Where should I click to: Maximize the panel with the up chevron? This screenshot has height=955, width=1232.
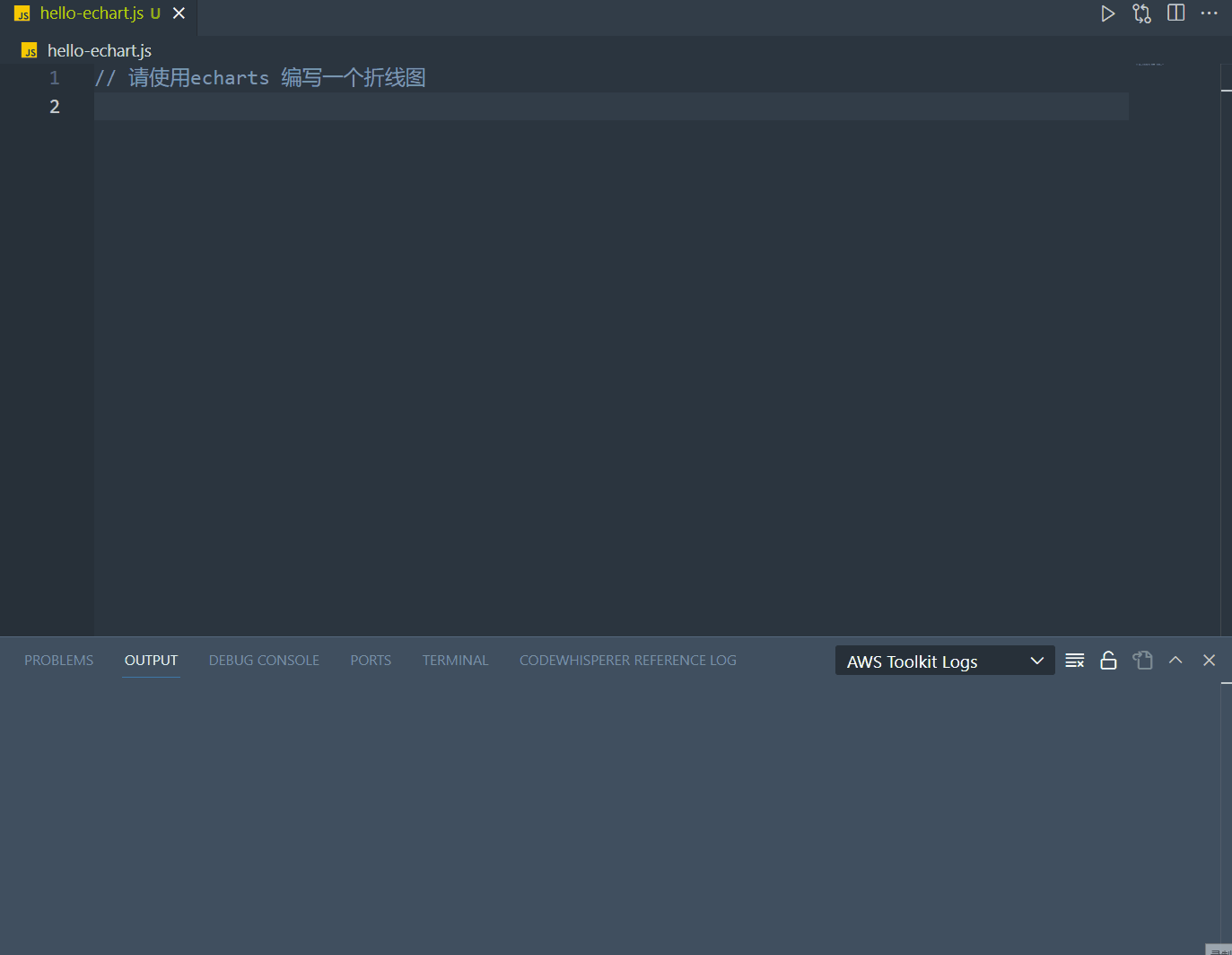click(1175, 661)
